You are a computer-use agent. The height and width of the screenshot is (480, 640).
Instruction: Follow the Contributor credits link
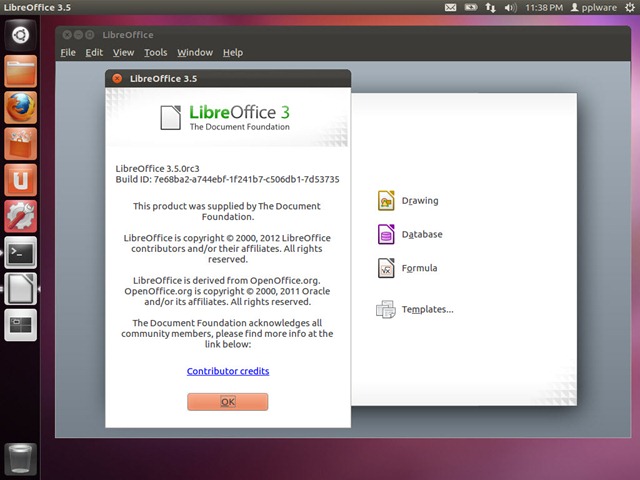[228, 371]
